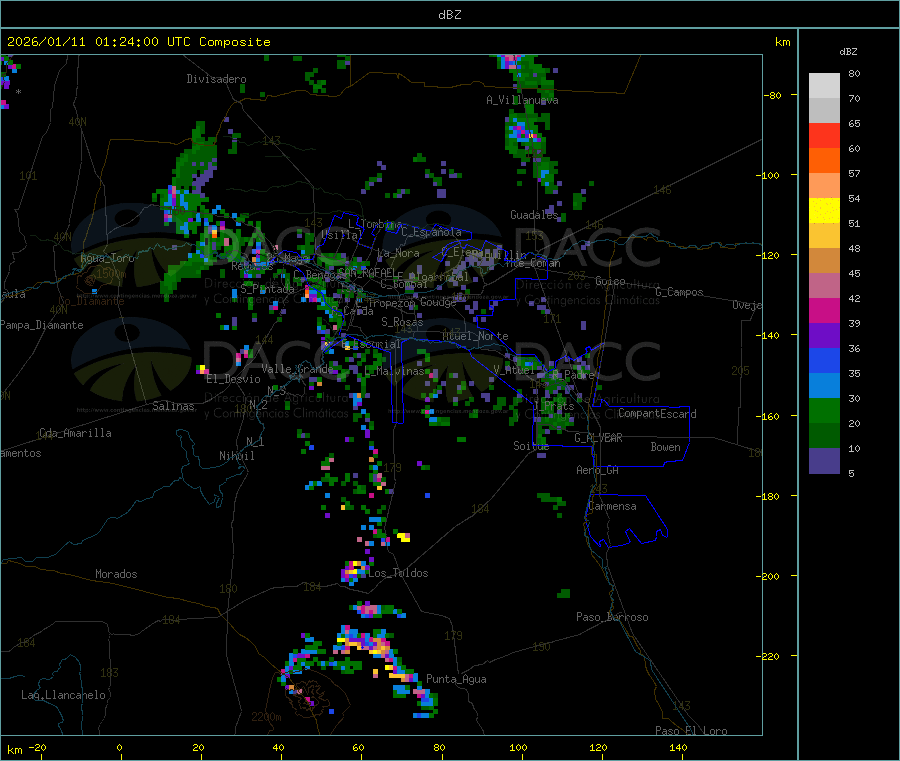Click the 'Aero_GA' map label
This screenshot has height=761, width=900.
click(598, 470)
